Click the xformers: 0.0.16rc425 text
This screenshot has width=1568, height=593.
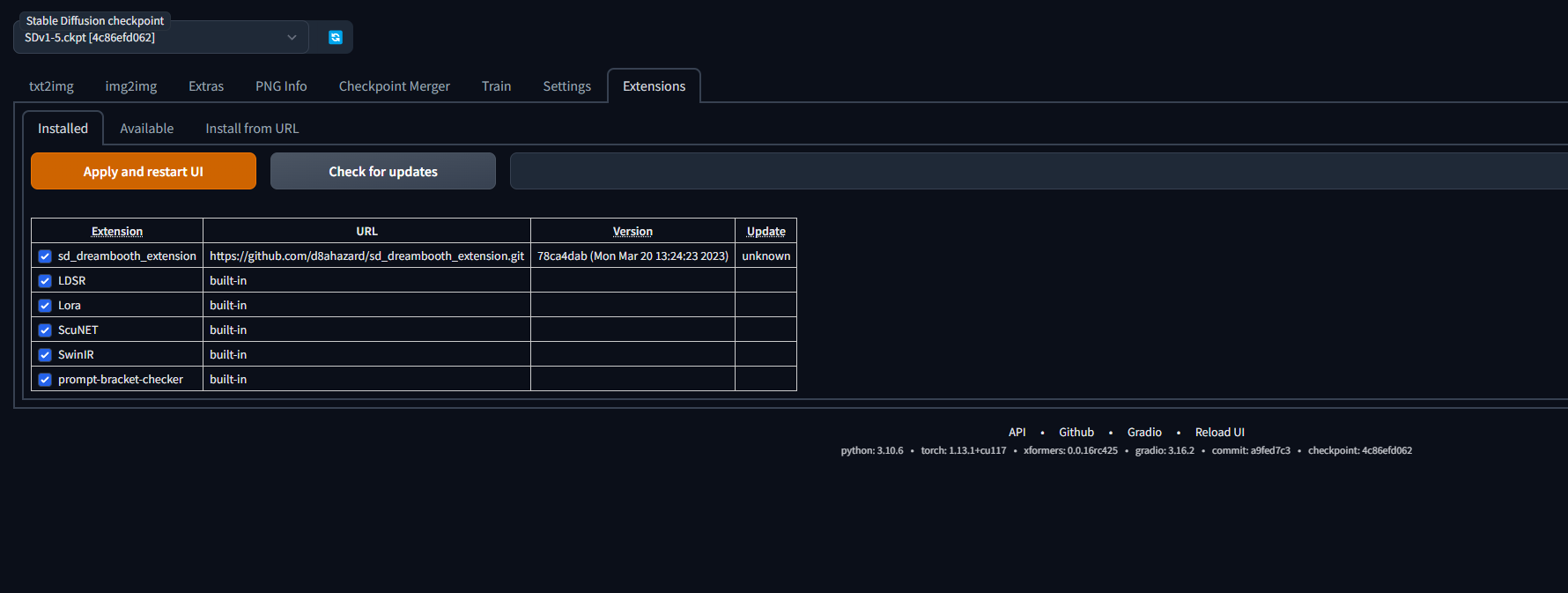(1070, 451)
